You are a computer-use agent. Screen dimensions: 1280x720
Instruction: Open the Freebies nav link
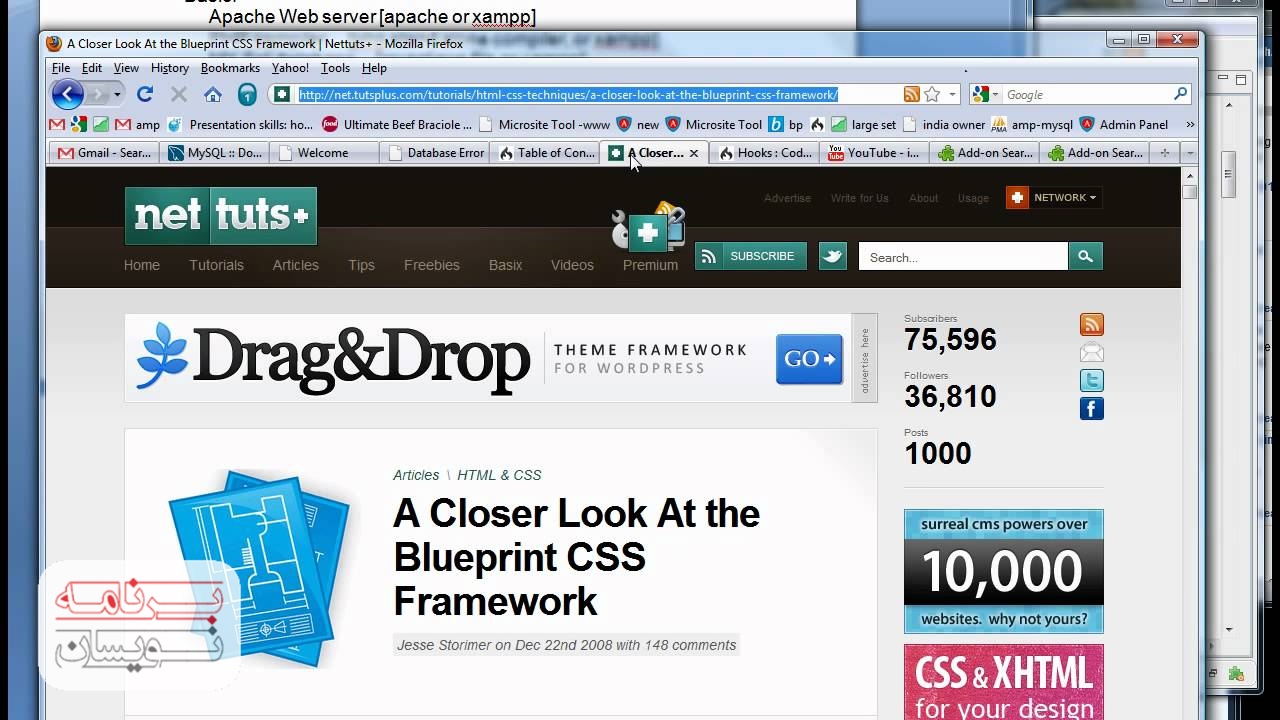(432, 265)
